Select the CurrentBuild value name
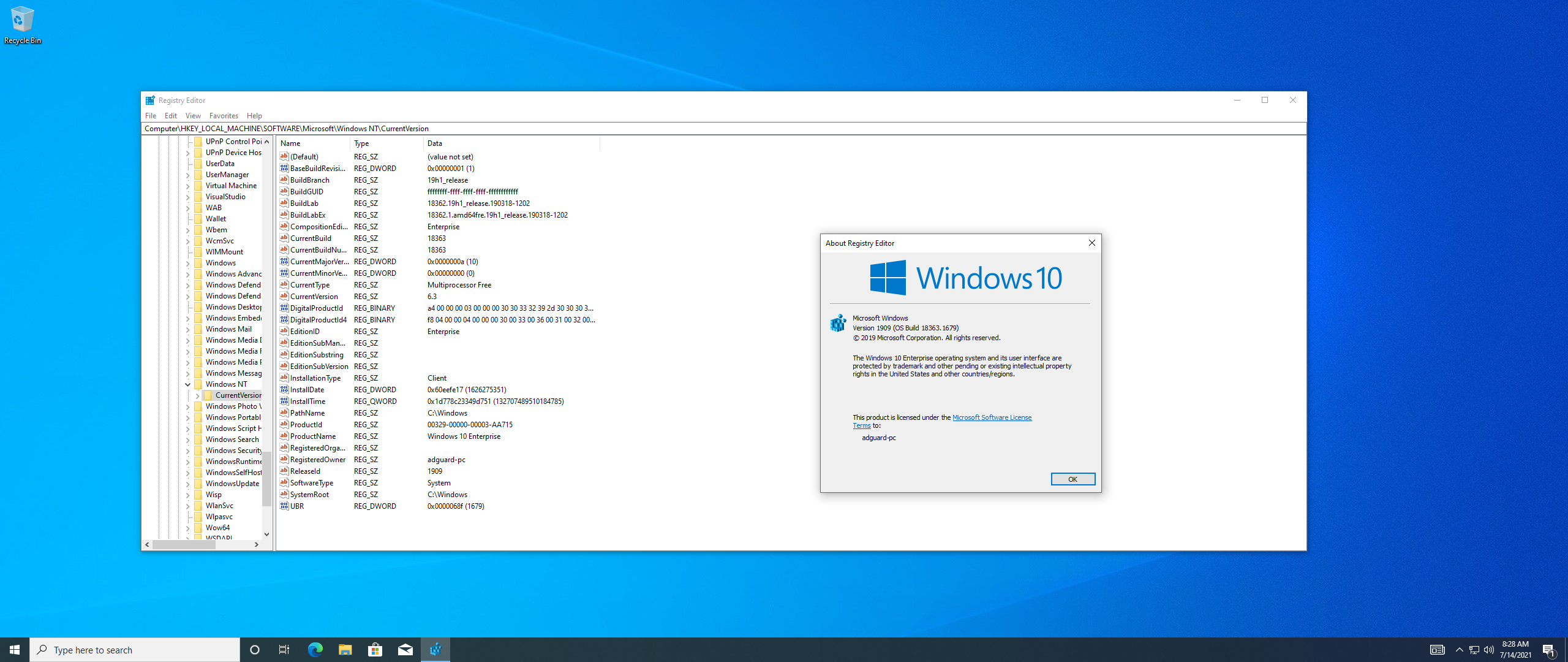The width and height of the screenshot is (1568, 662). (x=311, y=238)
